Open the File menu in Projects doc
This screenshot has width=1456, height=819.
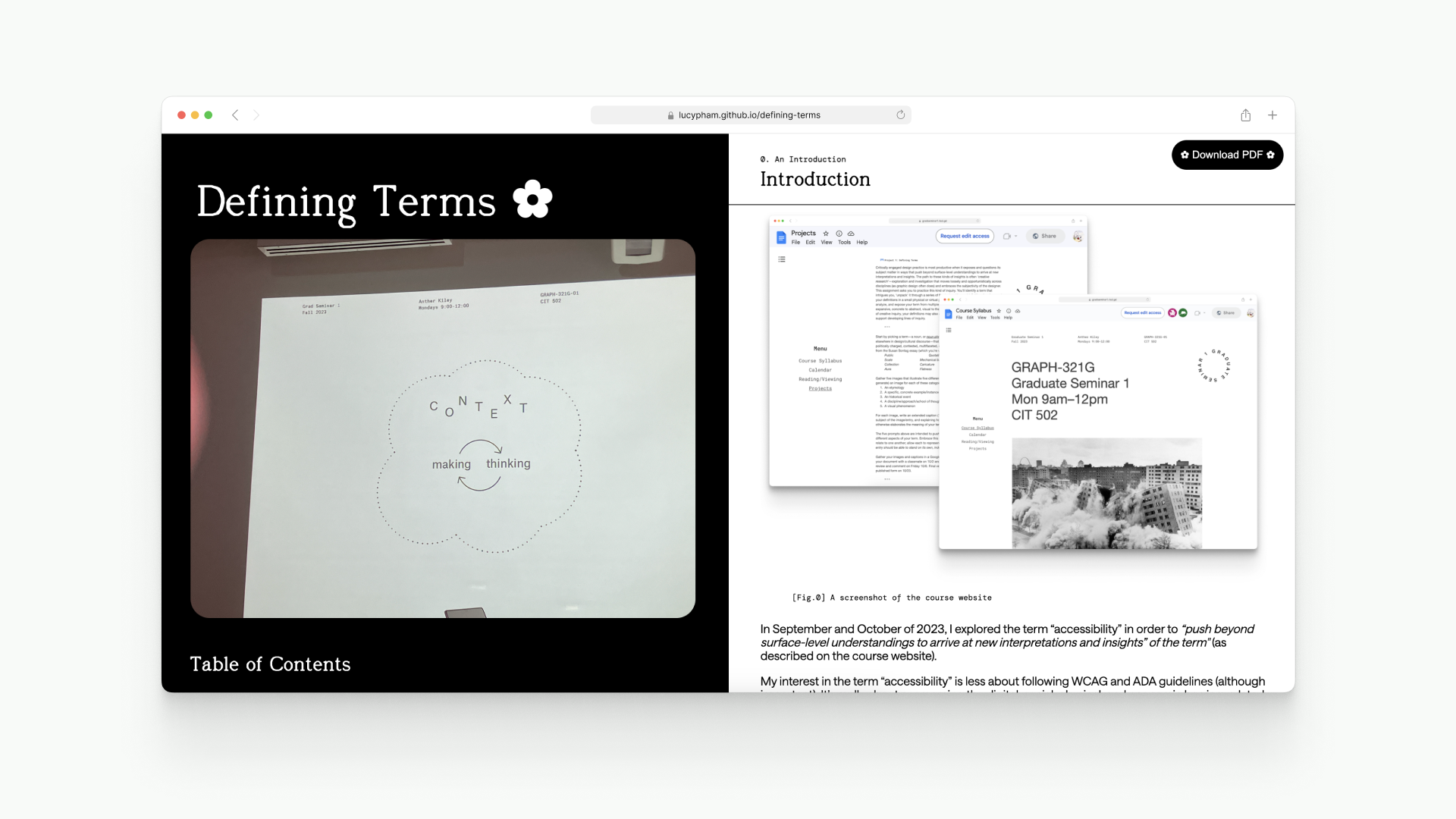click(x=795, y=243)
